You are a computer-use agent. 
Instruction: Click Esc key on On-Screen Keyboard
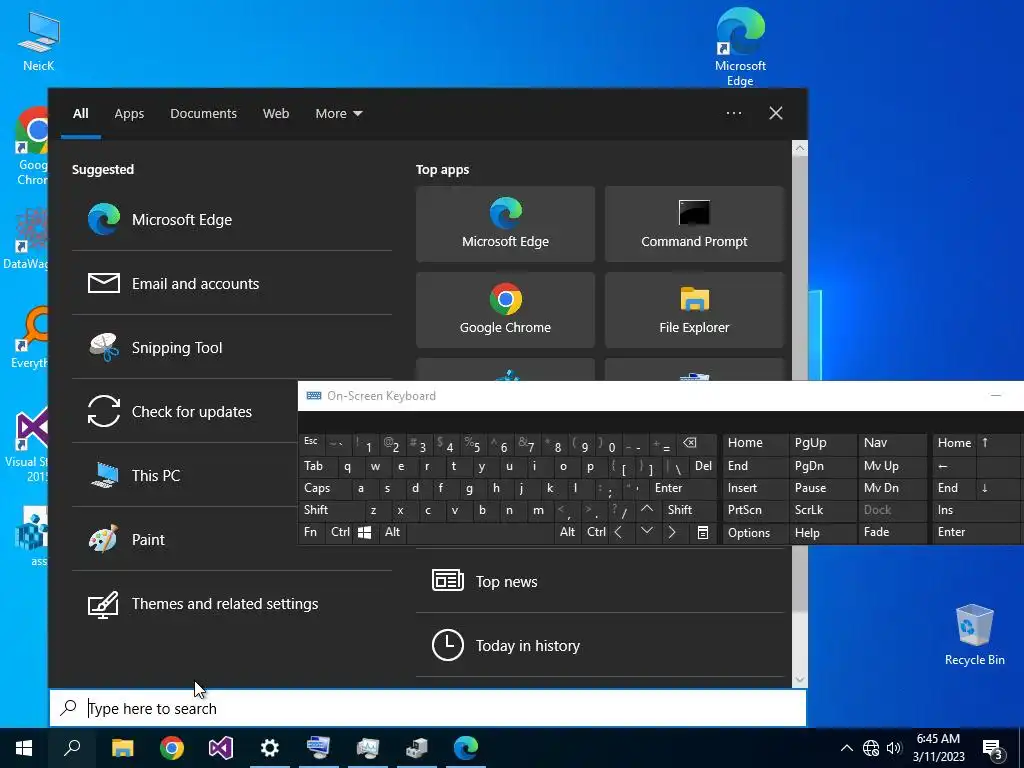(311, 442)
